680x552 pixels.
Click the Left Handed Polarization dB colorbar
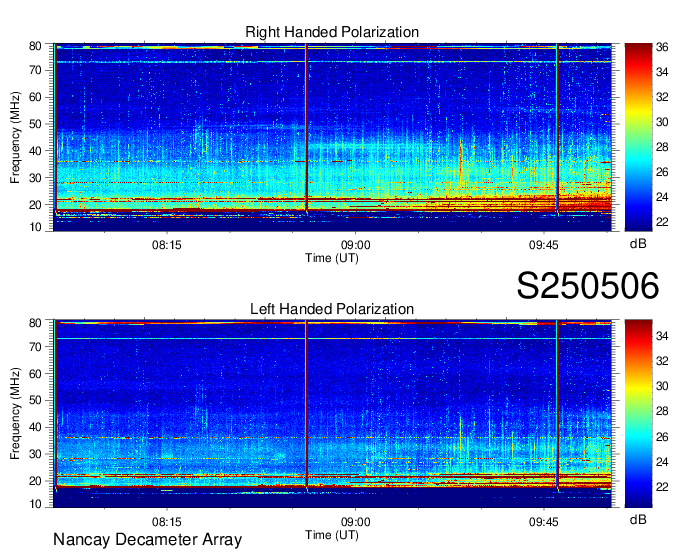[638, 414]
